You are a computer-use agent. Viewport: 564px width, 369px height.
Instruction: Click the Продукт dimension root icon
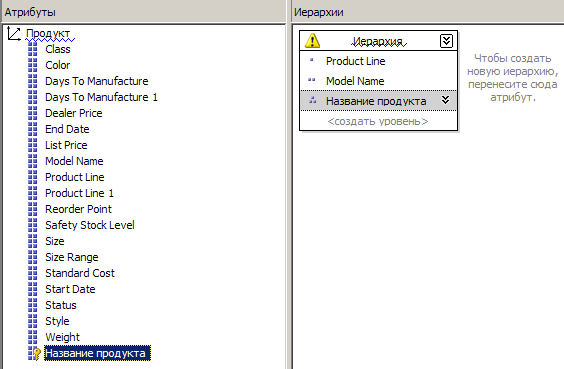tap(14, 33)
